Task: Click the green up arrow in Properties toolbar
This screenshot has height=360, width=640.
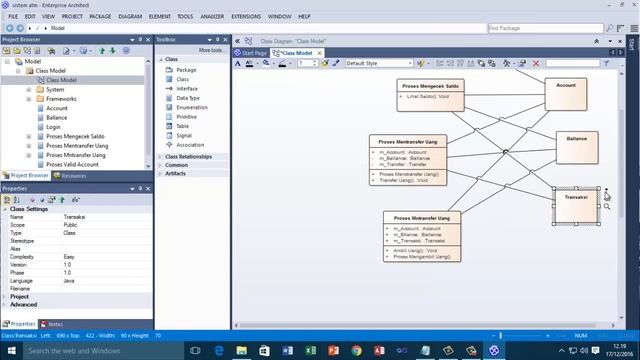Action: (x=62, y=200)
